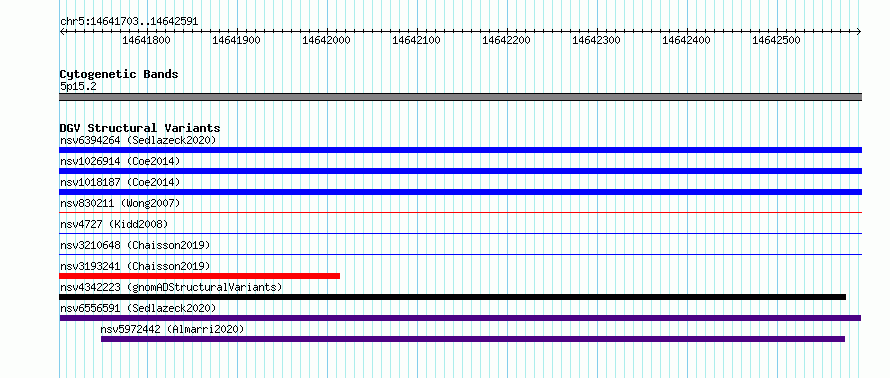Select the thin blue line of nsv4727

tap(460, 233)
